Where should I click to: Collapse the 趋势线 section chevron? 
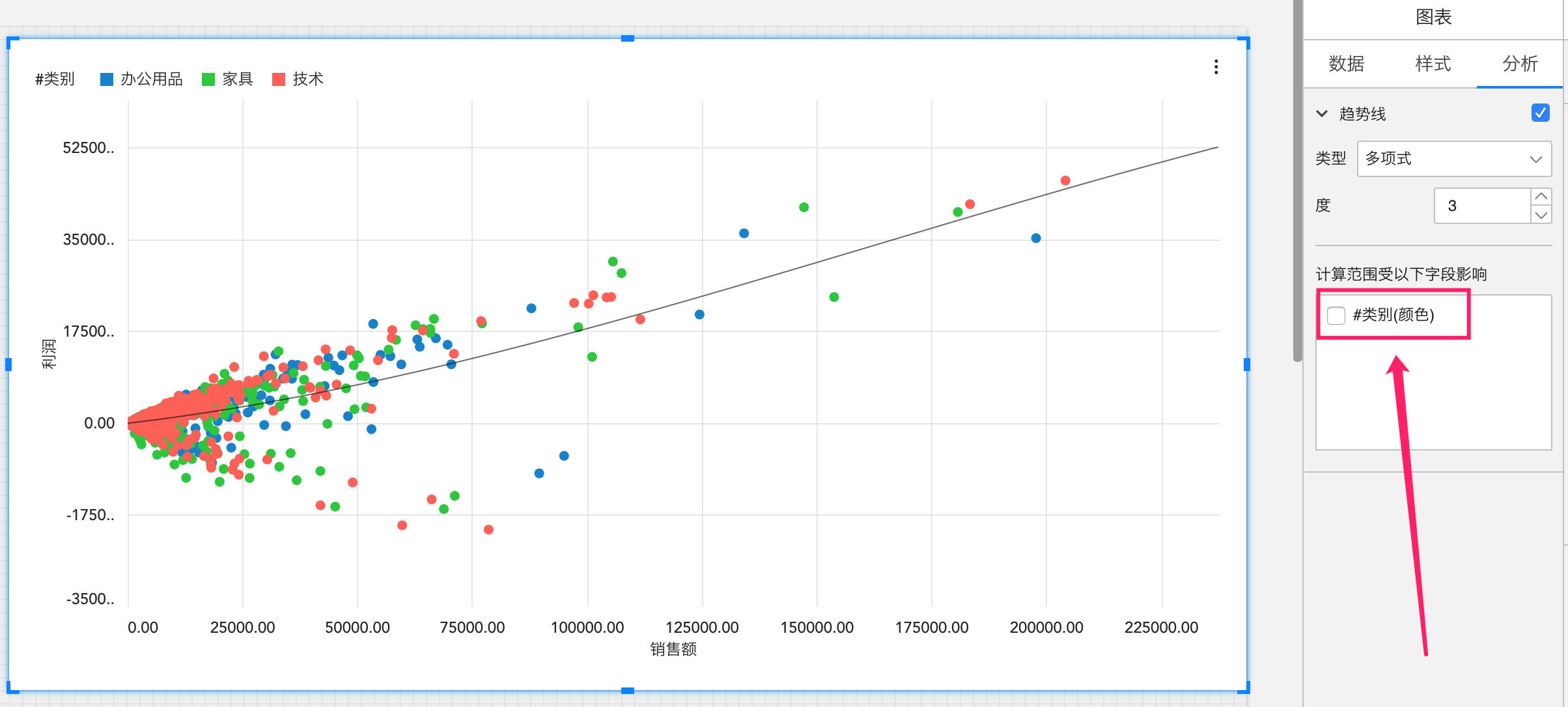coord(1322,113)
